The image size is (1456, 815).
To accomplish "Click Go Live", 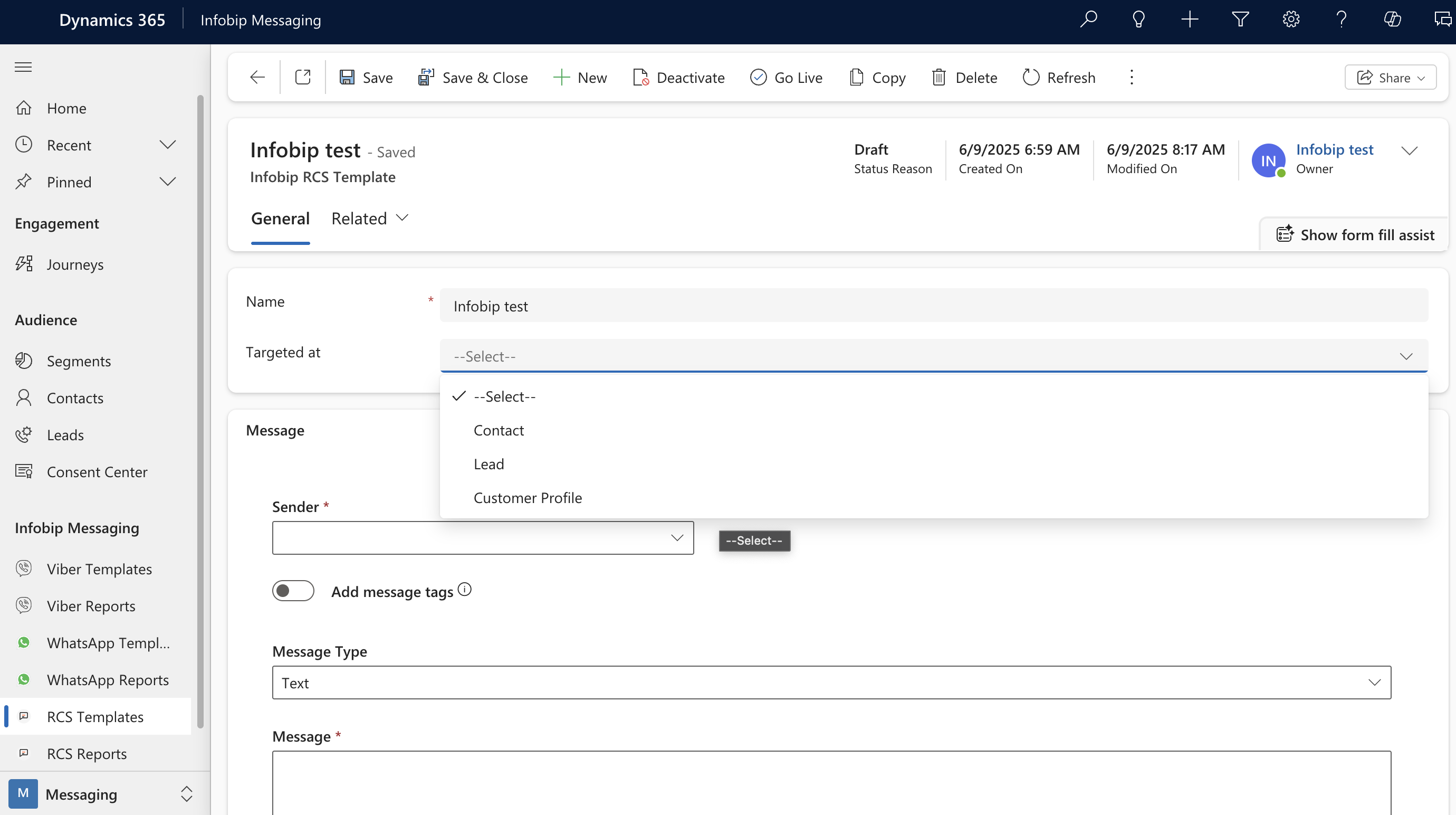I will point(786,78).
